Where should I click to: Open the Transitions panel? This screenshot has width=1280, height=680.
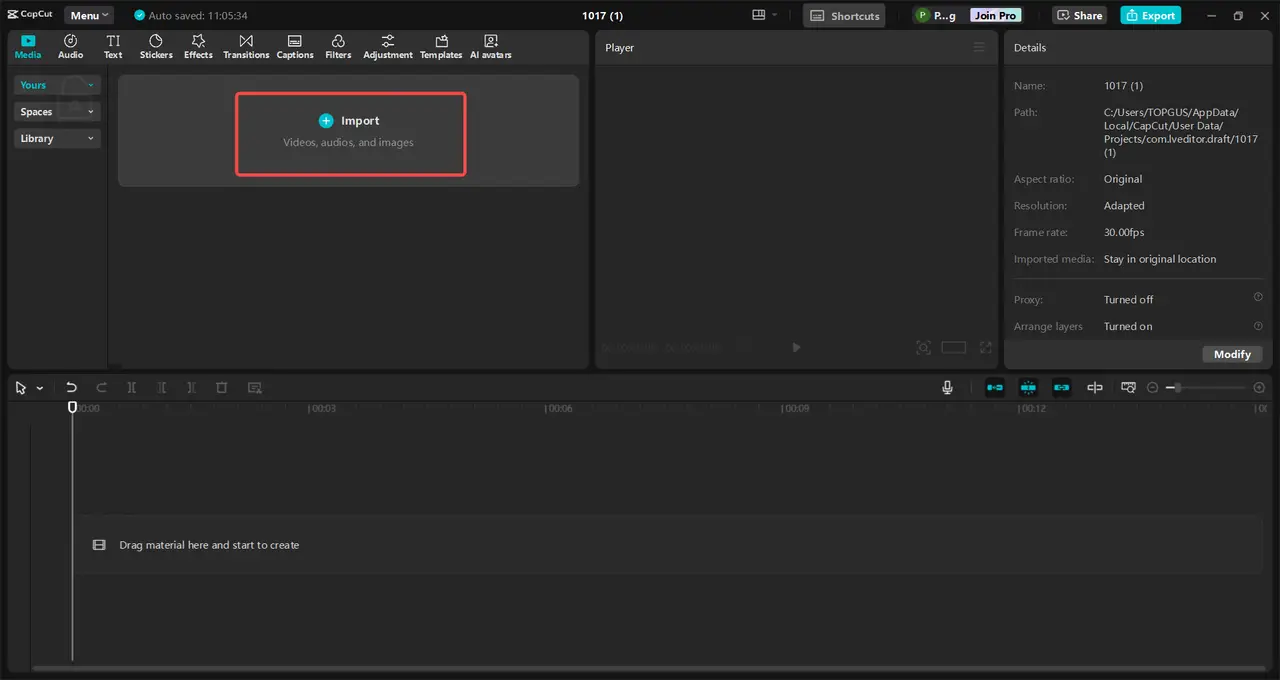tap(246, 46)
